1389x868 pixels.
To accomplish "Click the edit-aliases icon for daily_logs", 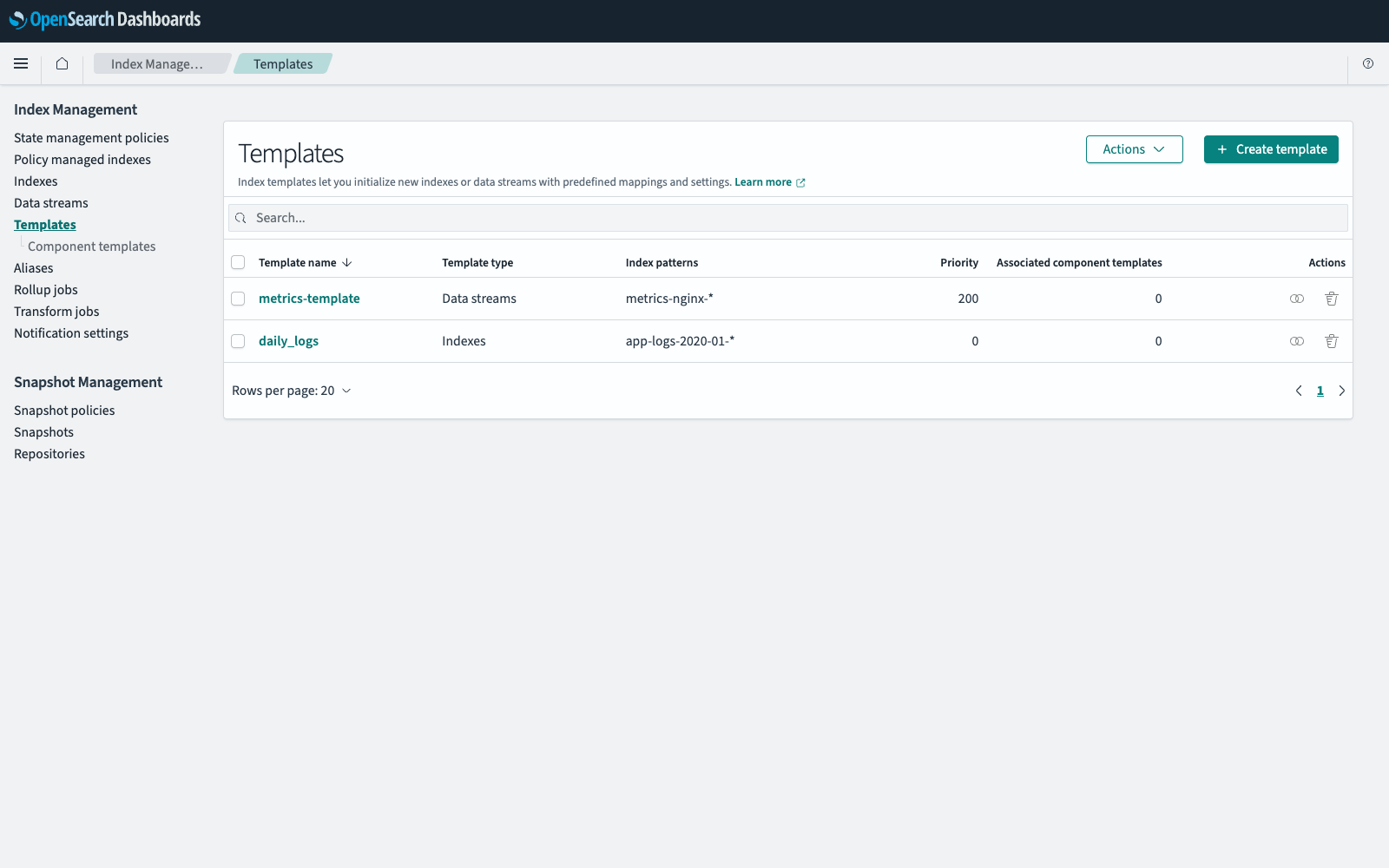I will [1297, 341].
